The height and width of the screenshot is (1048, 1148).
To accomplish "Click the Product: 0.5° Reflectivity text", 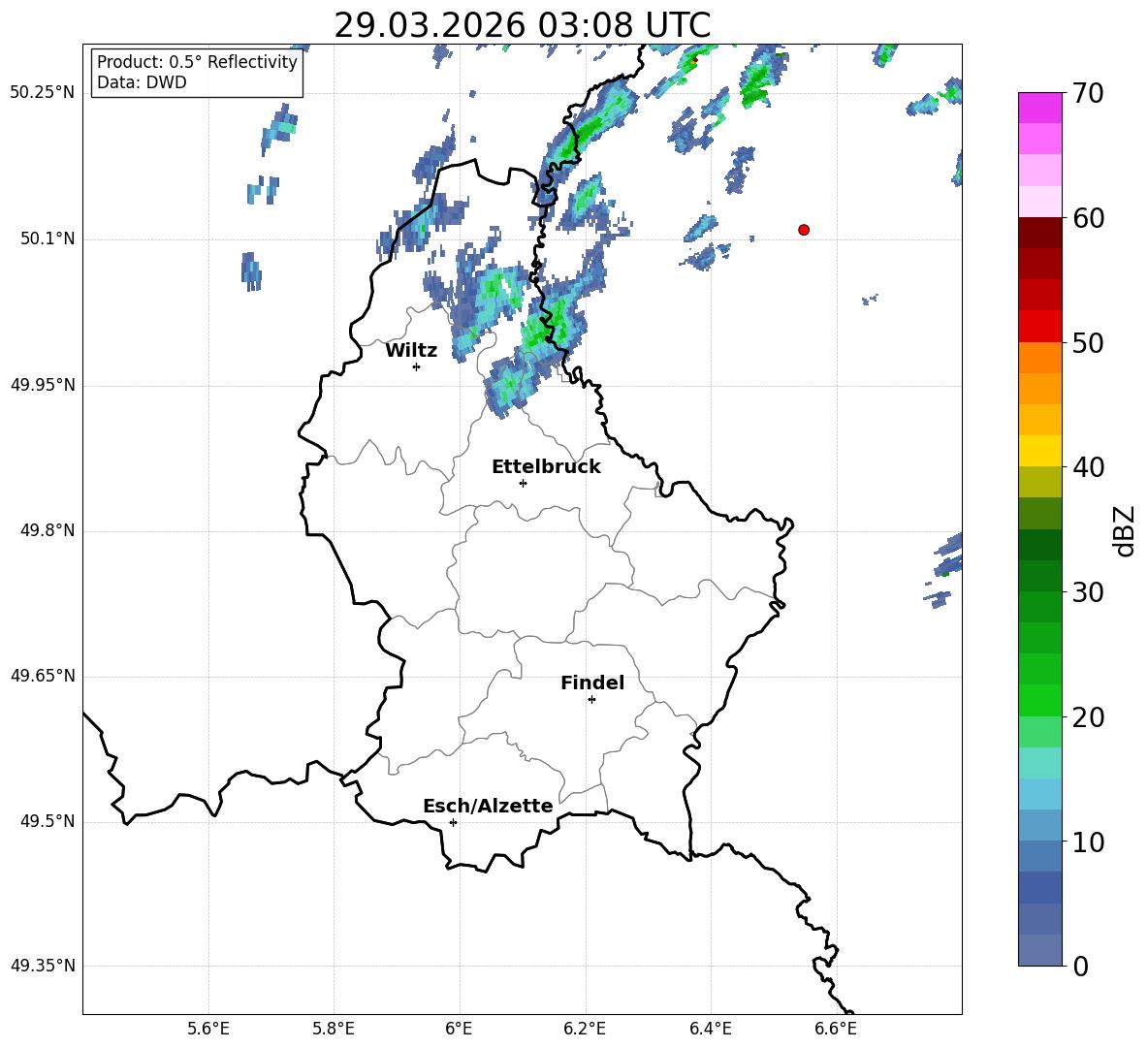I will (197, 62).
